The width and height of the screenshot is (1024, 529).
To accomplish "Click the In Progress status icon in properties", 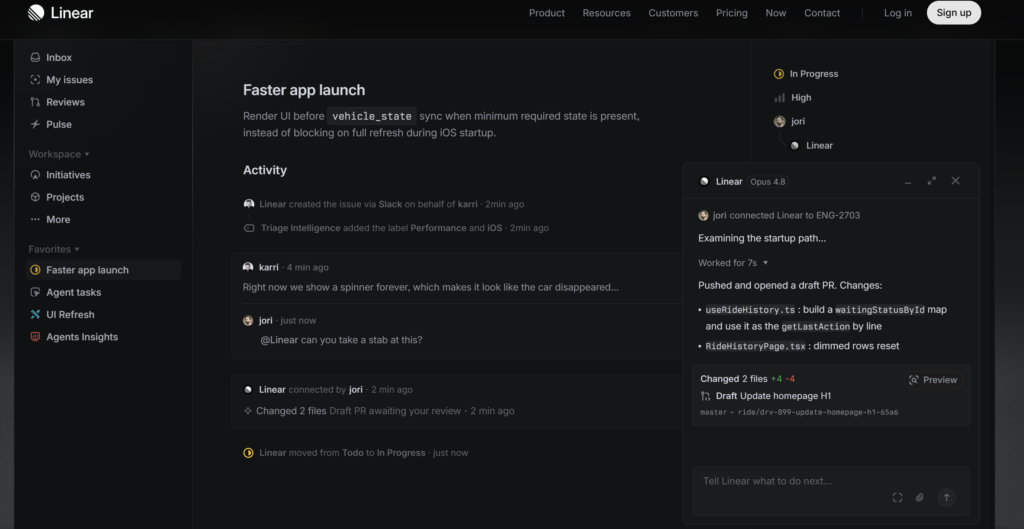I will [778, 74].
